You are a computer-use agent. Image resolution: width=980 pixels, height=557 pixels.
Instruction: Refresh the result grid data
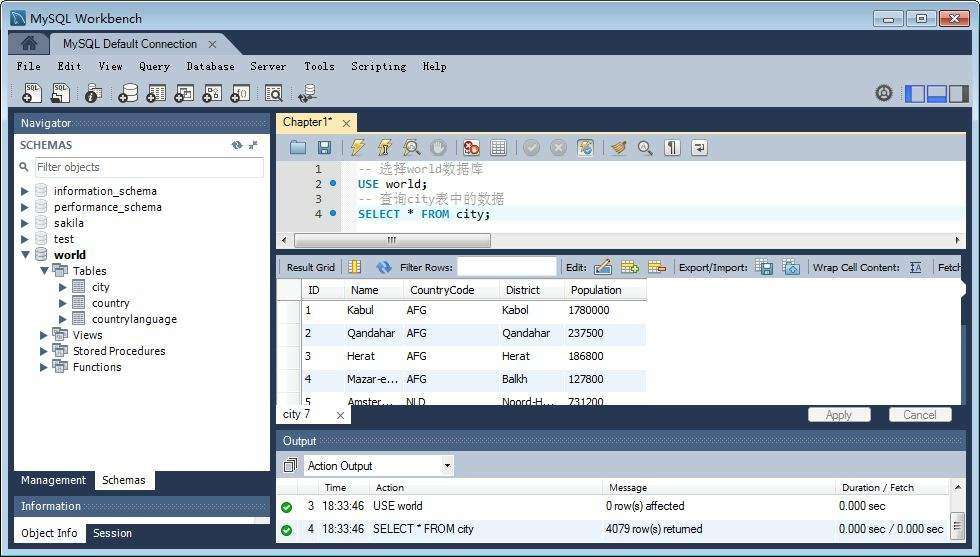(x=383, y=267)
